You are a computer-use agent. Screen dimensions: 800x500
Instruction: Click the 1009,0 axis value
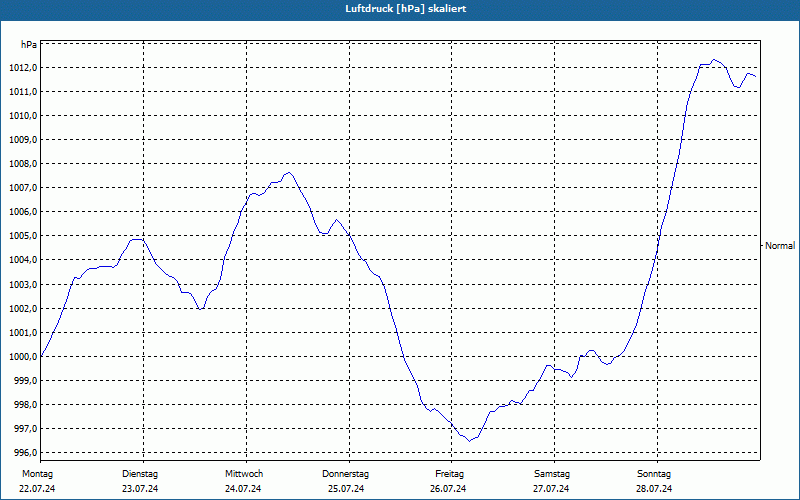(x=23, y=140)
